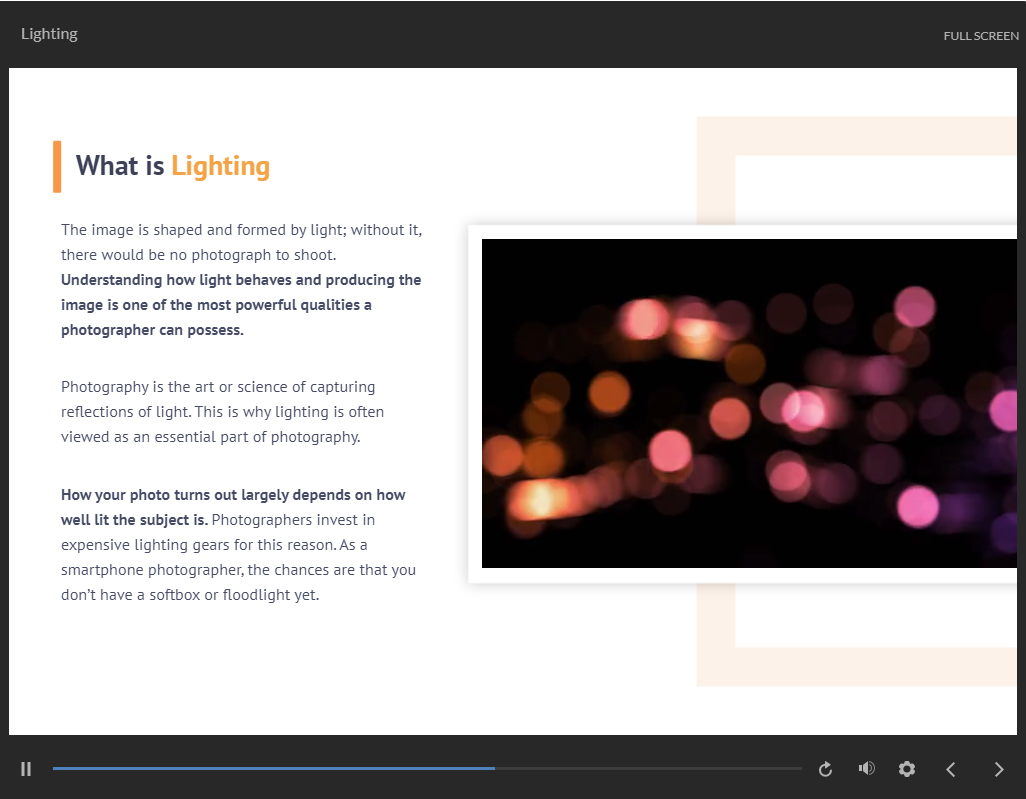
Task: Enter FULL SCREEN mode
Action: click(x=981, y=36)
